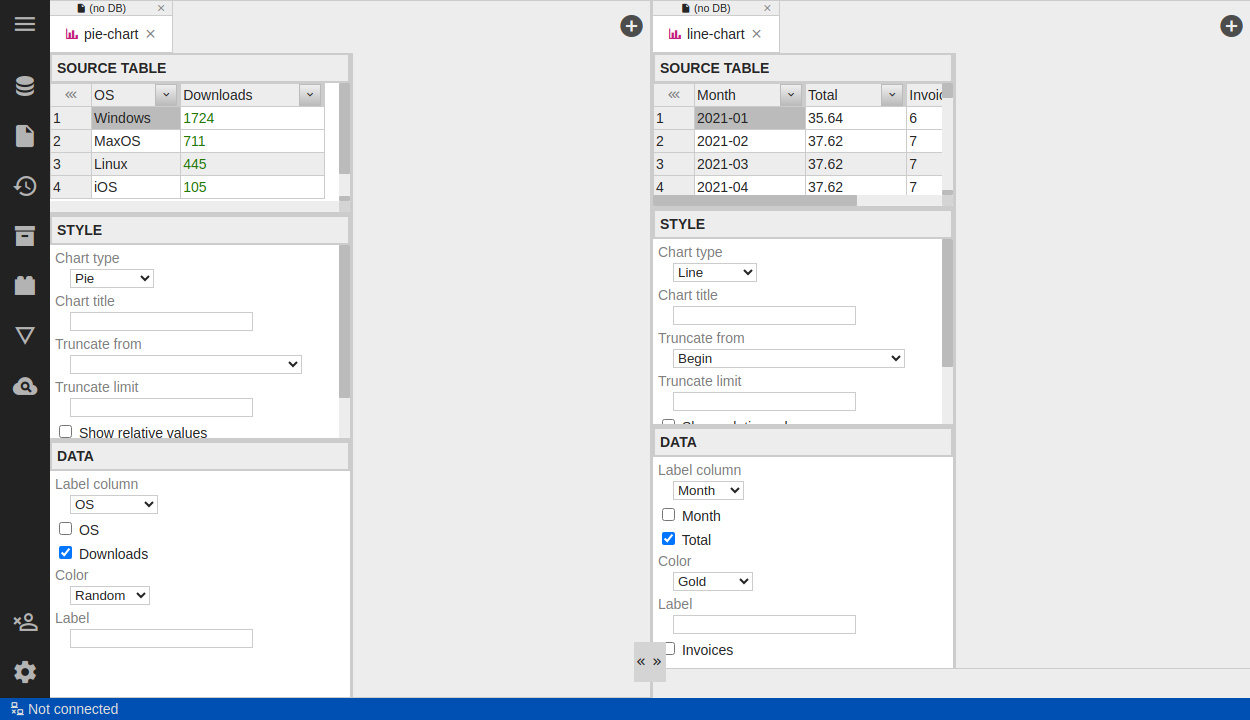Image resolution: width=1250 pixels, height=720 pixels.
Task: Open the cloud download icon in sidebar
Action: click(x=25, y=386)
